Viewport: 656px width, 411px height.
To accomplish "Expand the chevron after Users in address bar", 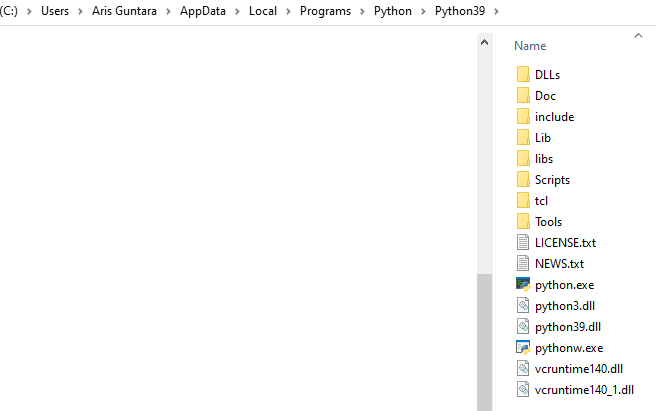I will click(x=80, y=11).
